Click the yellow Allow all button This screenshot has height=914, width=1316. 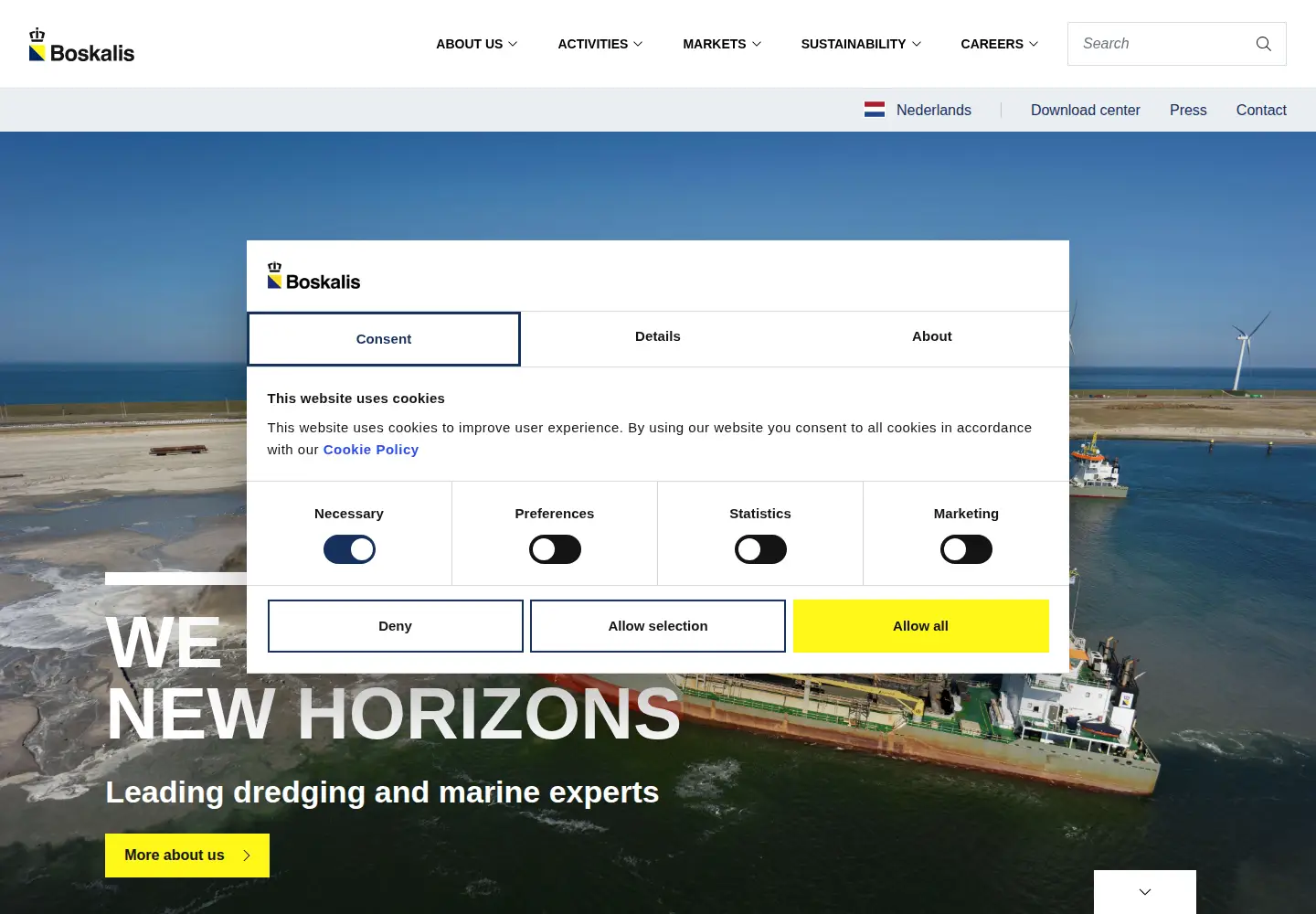(x=921, y=626)
